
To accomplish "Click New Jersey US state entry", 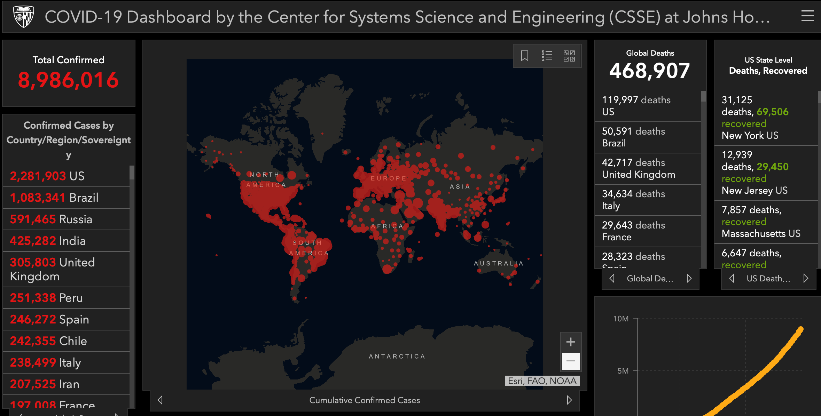I will coord(767,172).
